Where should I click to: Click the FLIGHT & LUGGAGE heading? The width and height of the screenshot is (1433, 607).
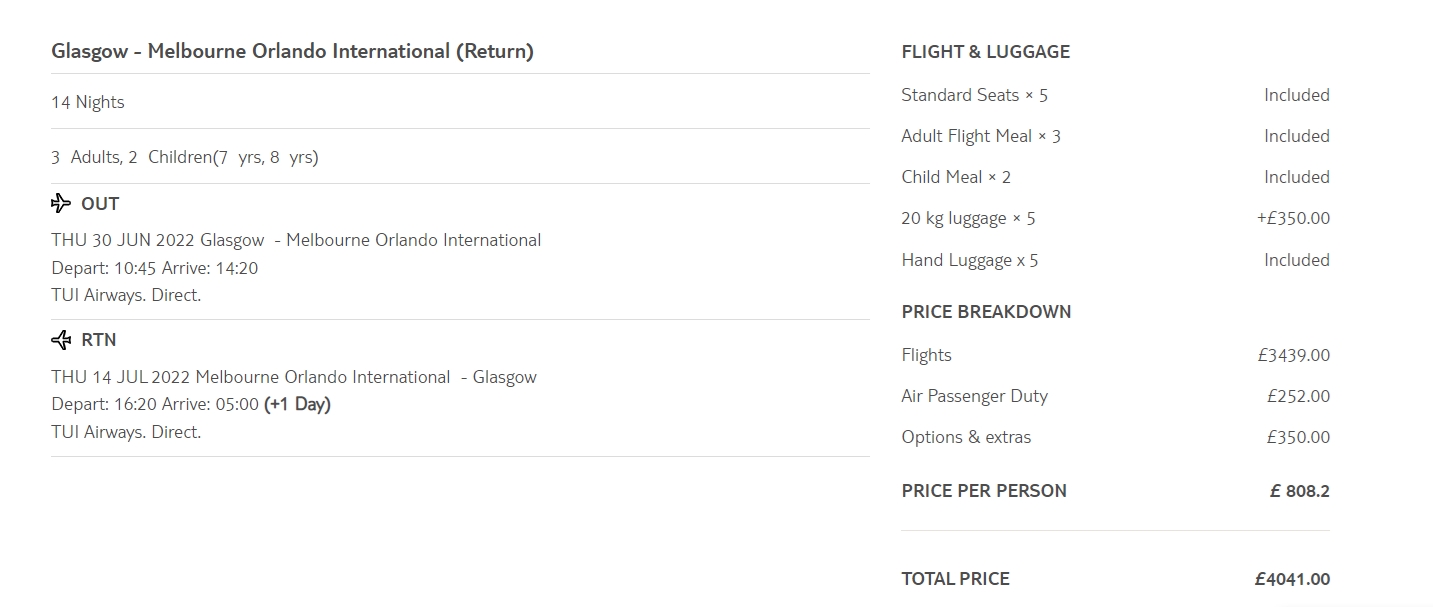985,52
